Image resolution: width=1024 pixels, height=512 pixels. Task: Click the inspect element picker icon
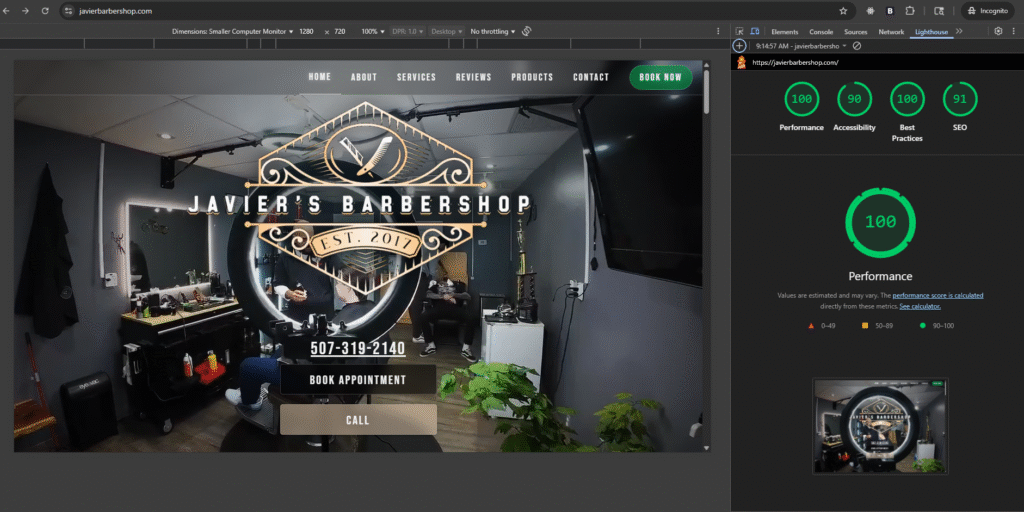click(x=739, y=32)
